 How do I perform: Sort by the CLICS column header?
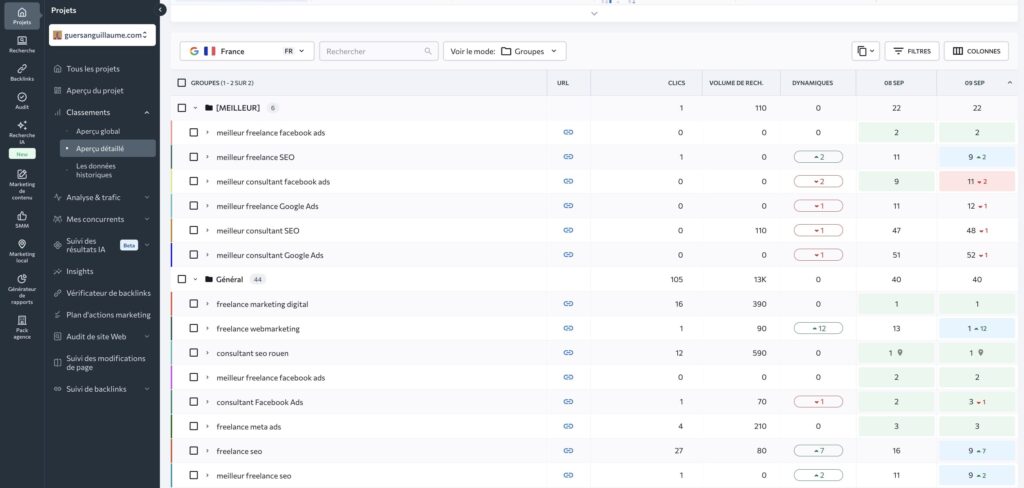(677, 83)
